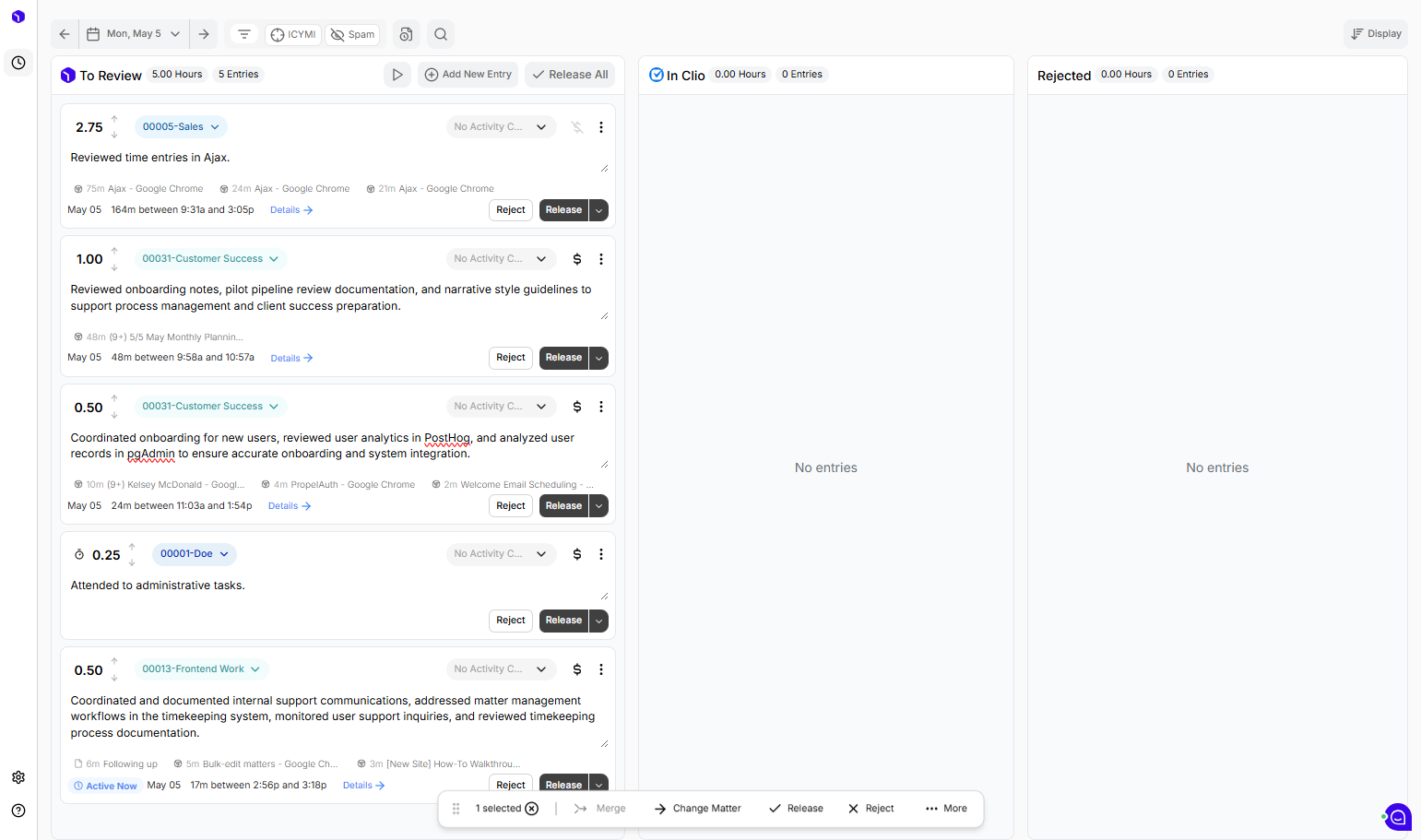Toggle billable dollar on 00001-Doe entry

pyautogui.click(x=577, y=554)
